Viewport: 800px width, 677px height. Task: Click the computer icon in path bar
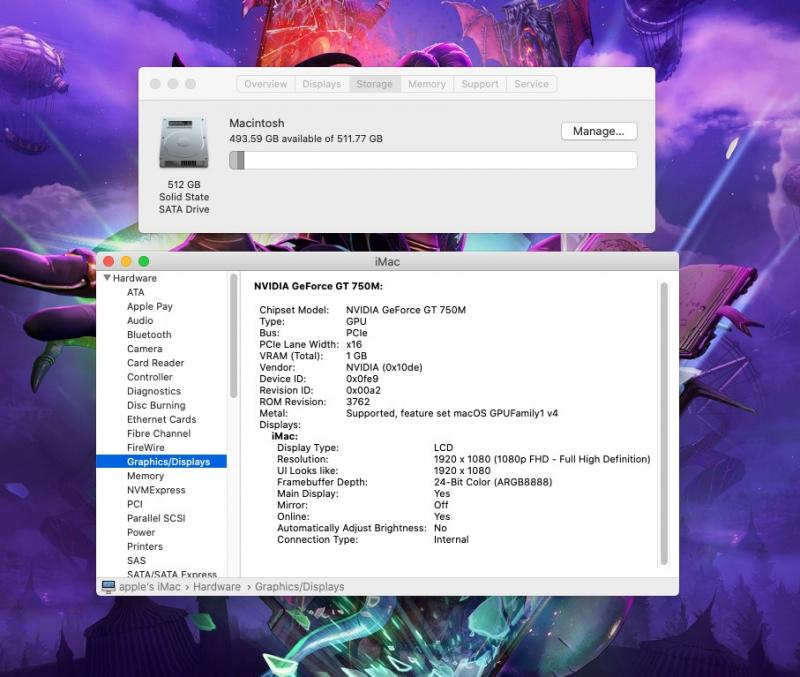108,587
